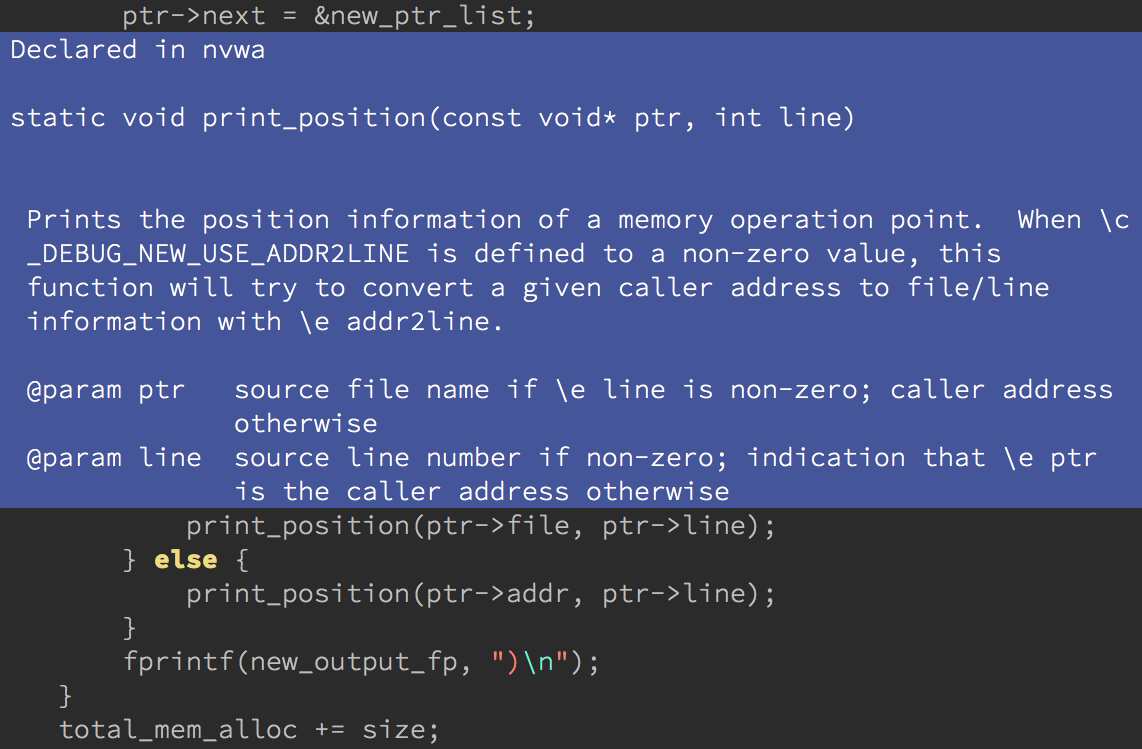Click the total_mem_alloc variable
The image size is (1142, 749).
pos(178,730)
